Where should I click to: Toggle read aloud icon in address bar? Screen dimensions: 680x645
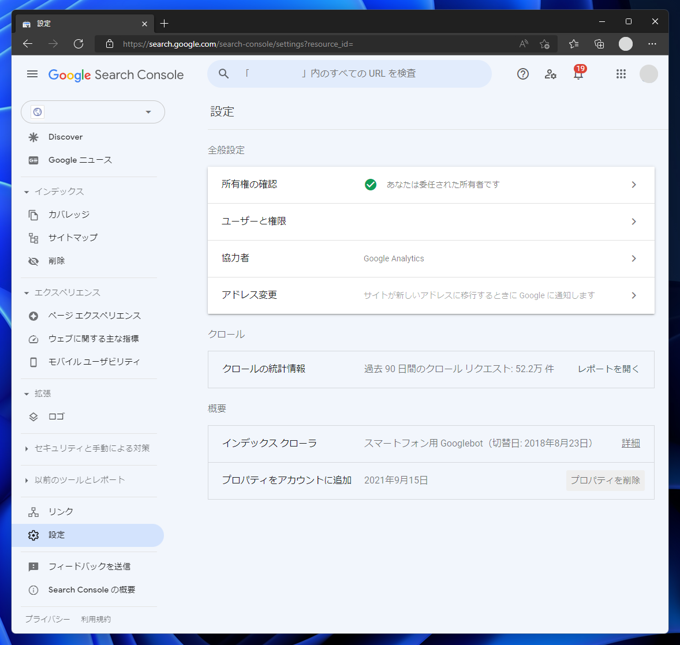tap(523, 44)
